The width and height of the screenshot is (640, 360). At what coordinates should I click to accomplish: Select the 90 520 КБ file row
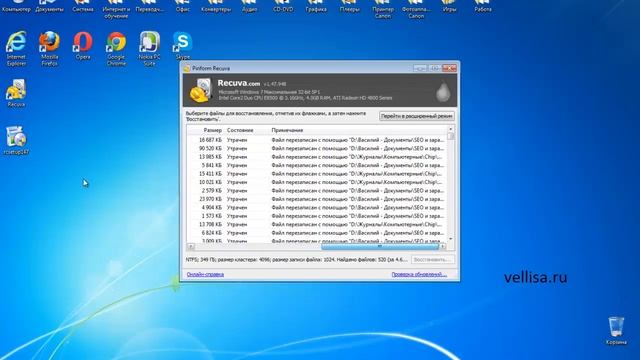[x=317, y=149]
